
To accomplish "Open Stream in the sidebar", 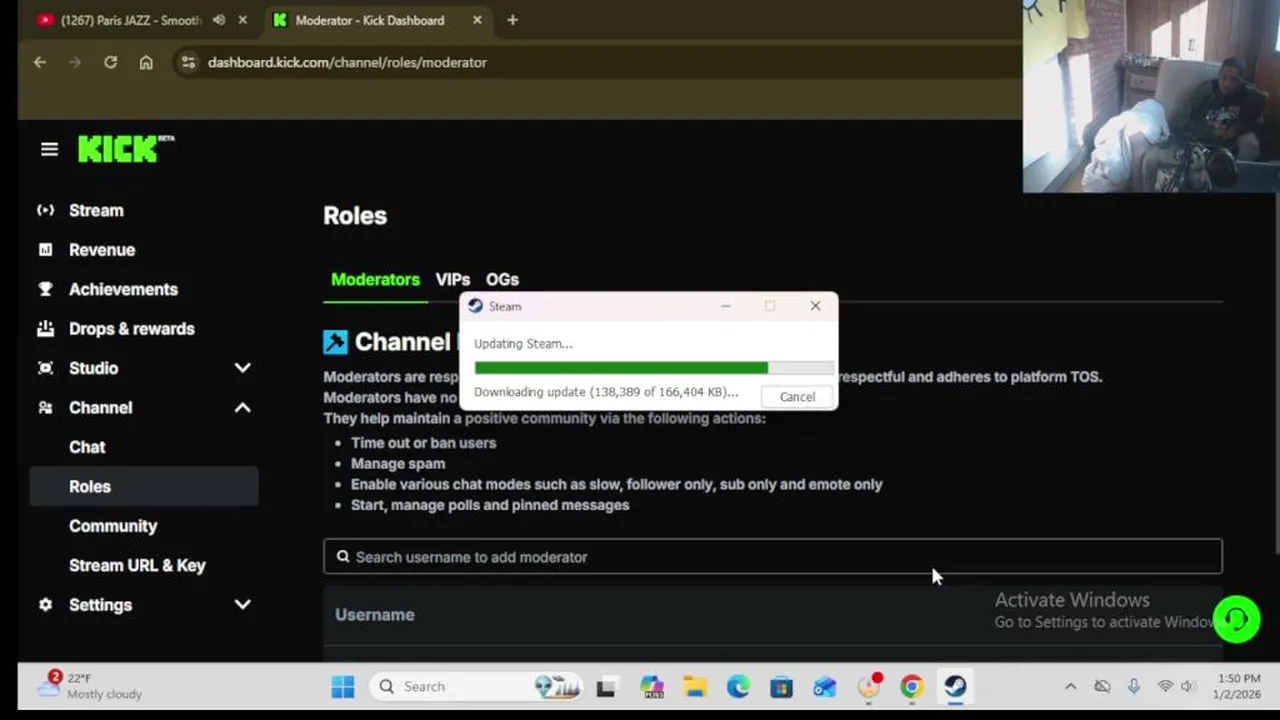I will 96,210.
